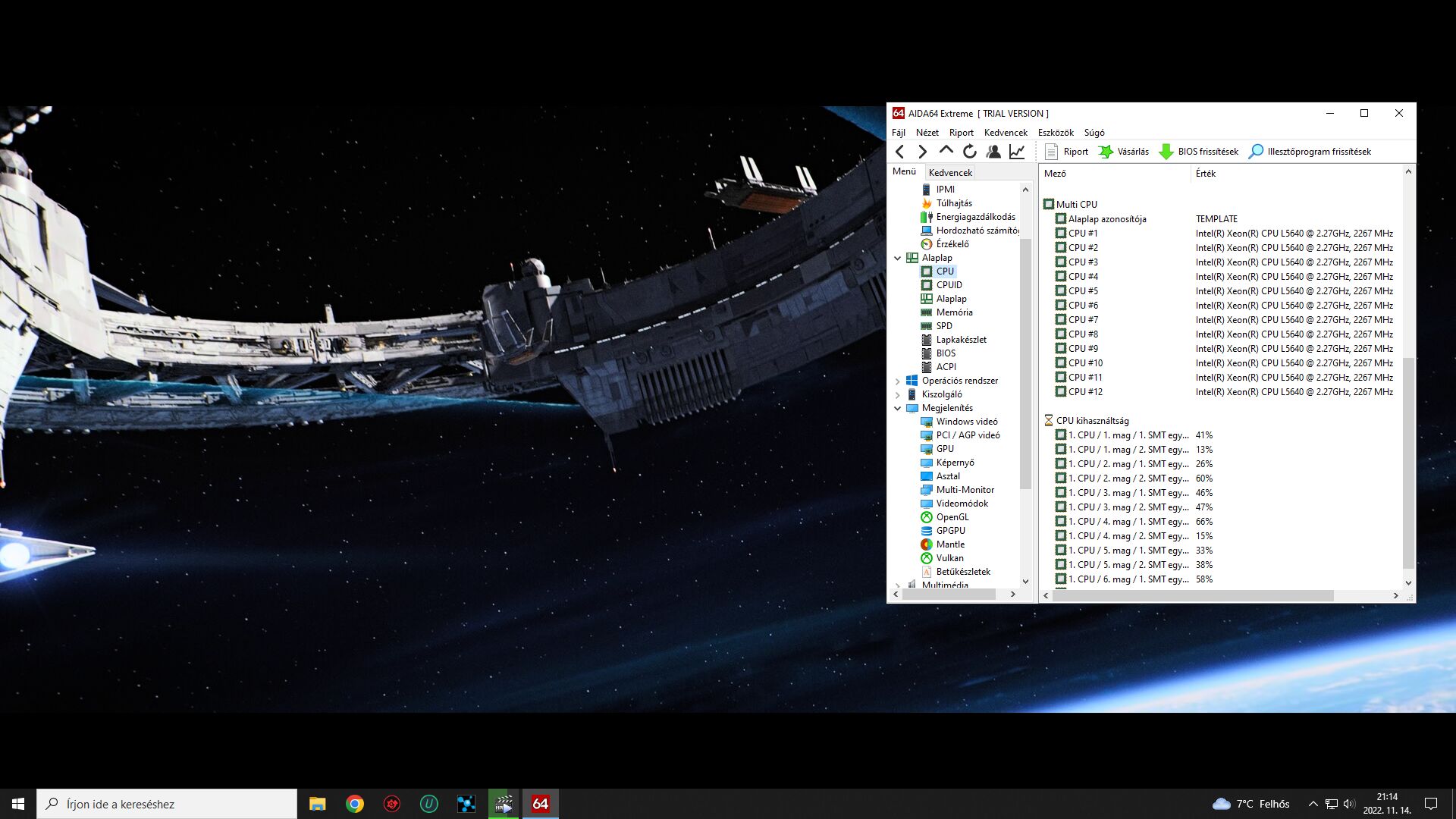This screenshot has height=819, width=1456.
Task: Expand the Operációs rendszer node
Action: pos(897,381)
